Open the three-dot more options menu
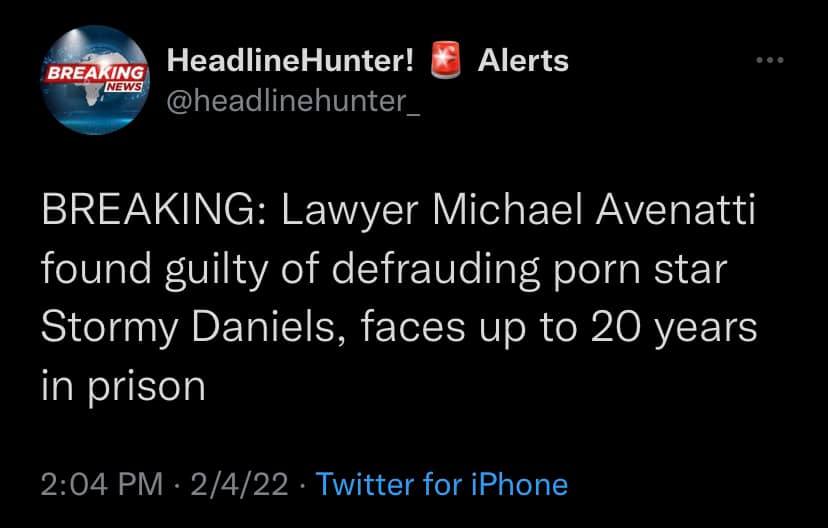The height and width of the screenshot is (528, 828). (x=769, y=60)
